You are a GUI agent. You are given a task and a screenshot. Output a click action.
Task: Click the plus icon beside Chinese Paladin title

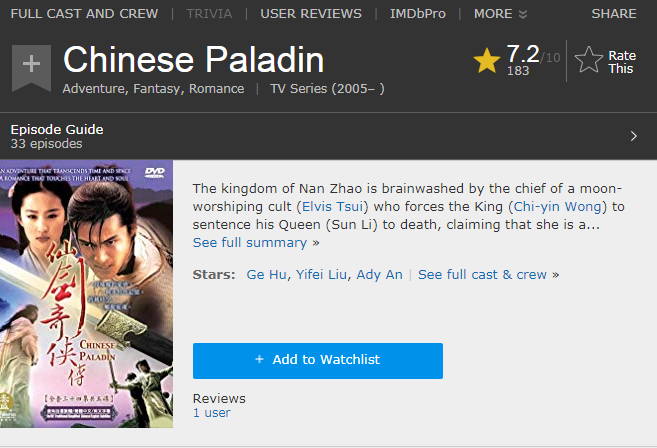[x=31, y=64]
